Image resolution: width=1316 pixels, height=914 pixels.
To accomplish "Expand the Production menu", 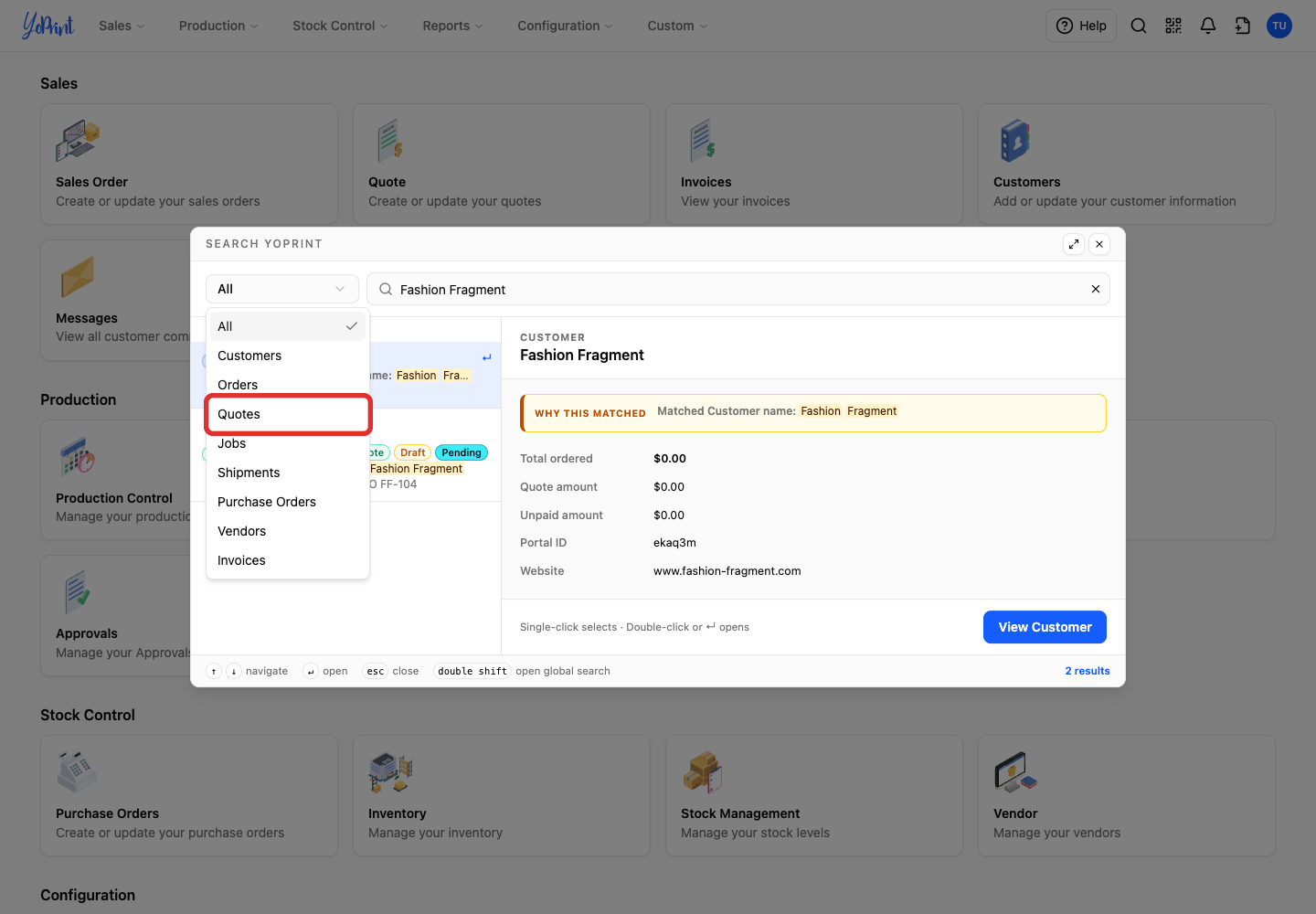I will (218, 26).
